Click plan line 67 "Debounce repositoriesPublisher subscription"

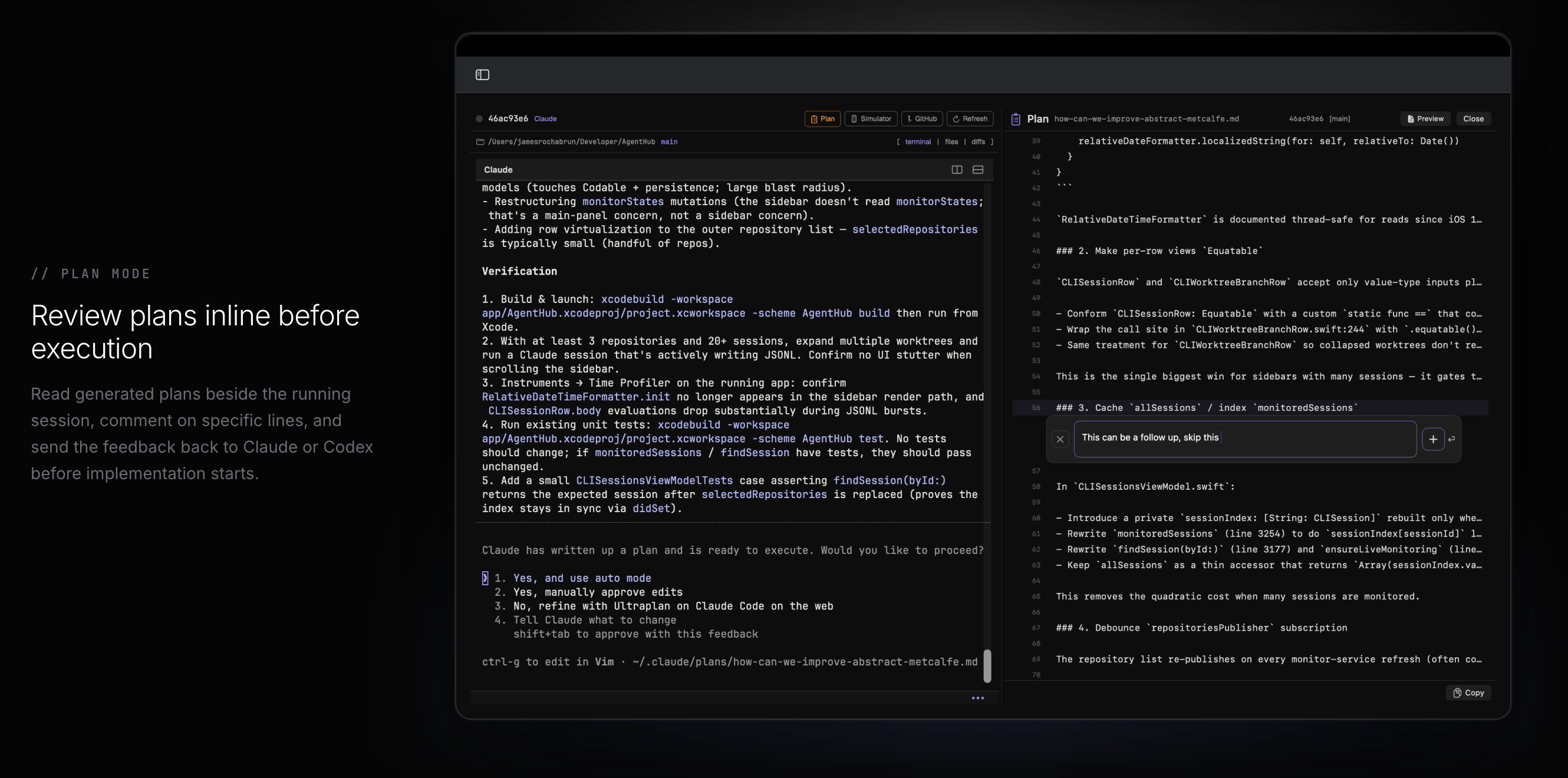point(1201,628)
